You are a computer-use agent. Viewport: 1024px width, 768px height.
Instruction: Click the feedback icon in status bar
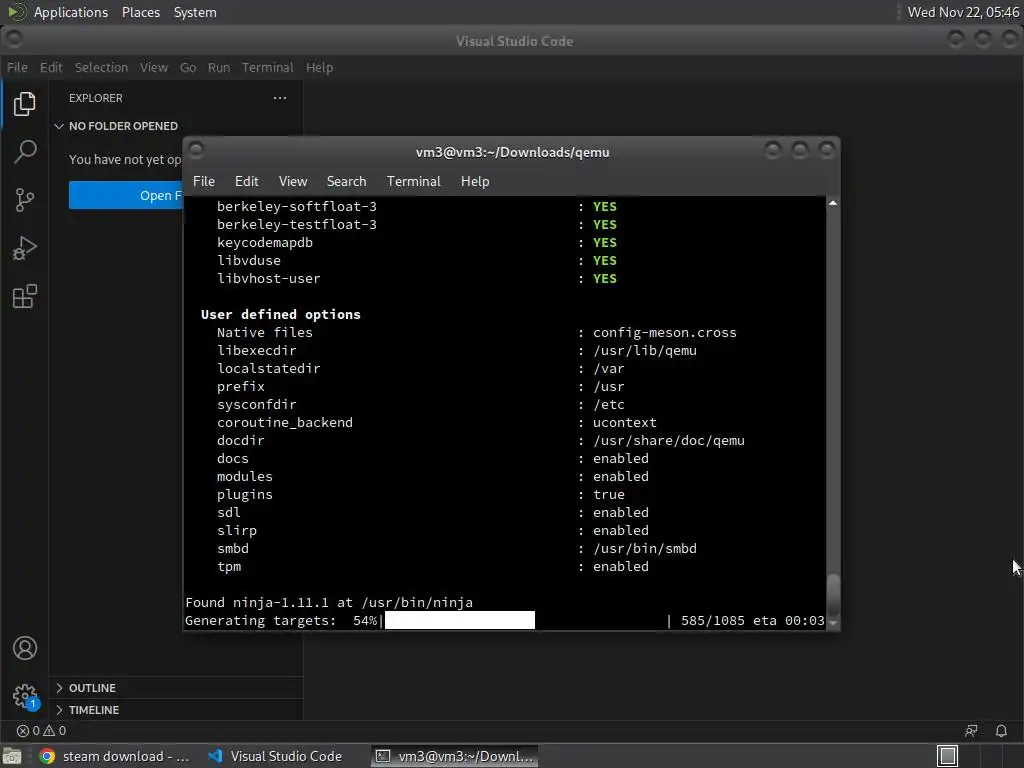coord(971,731)
